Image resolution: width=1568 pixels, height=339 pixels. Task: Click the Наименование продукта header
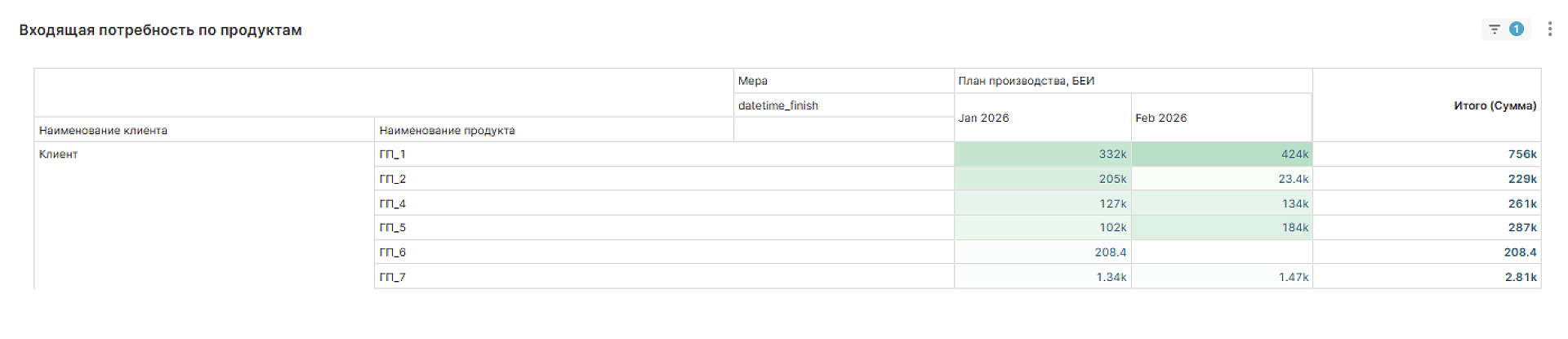447,130
